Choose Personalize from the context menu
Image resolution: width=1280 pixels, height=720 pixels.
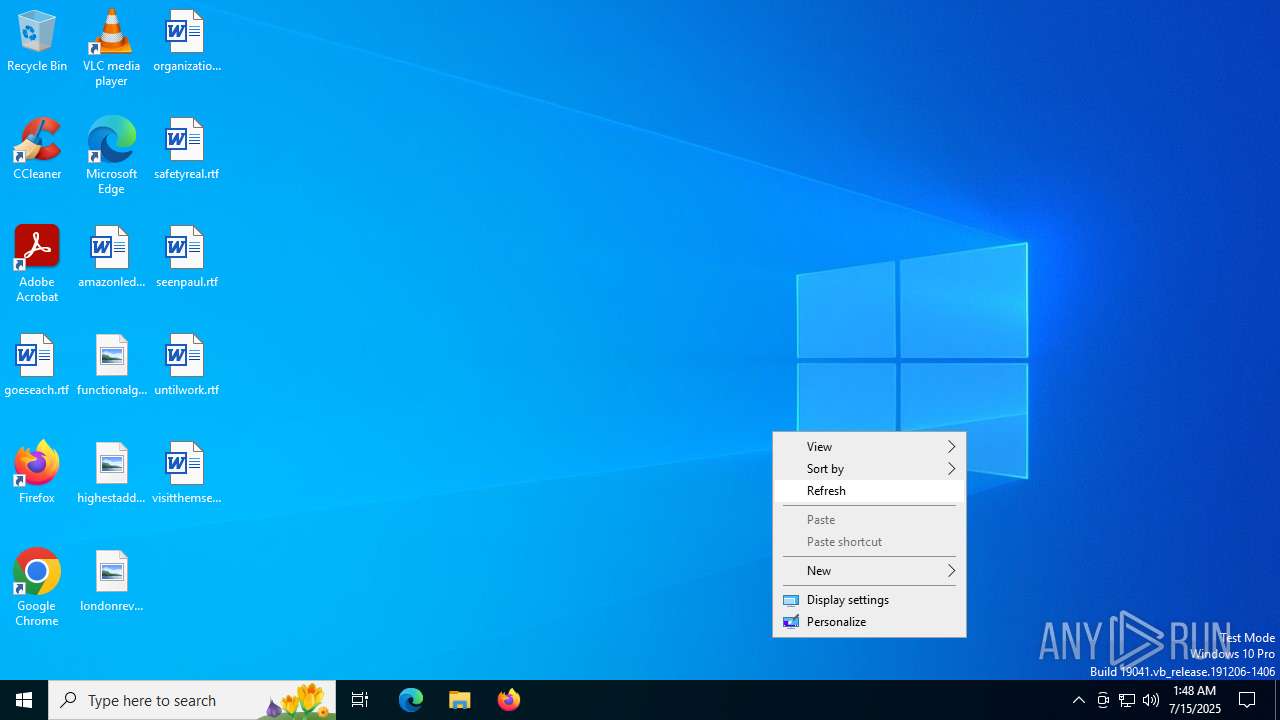(x=869, y=622)
